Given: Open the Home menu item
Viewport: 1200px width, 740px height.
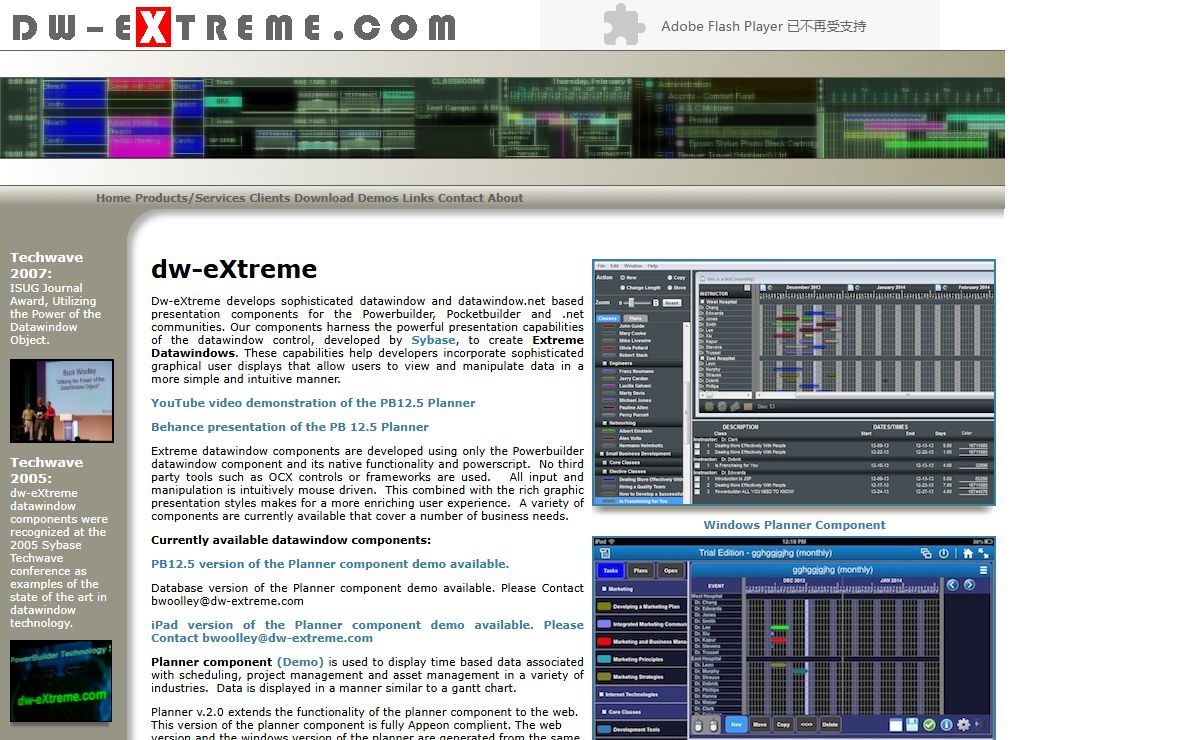Looking at the screenshot, I should coord(113,198).
